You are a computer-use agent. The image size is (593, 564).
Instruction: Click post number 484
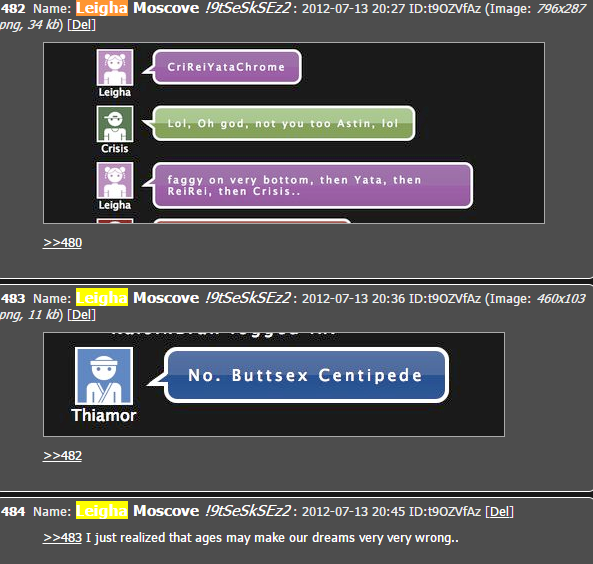pos(13,511)
